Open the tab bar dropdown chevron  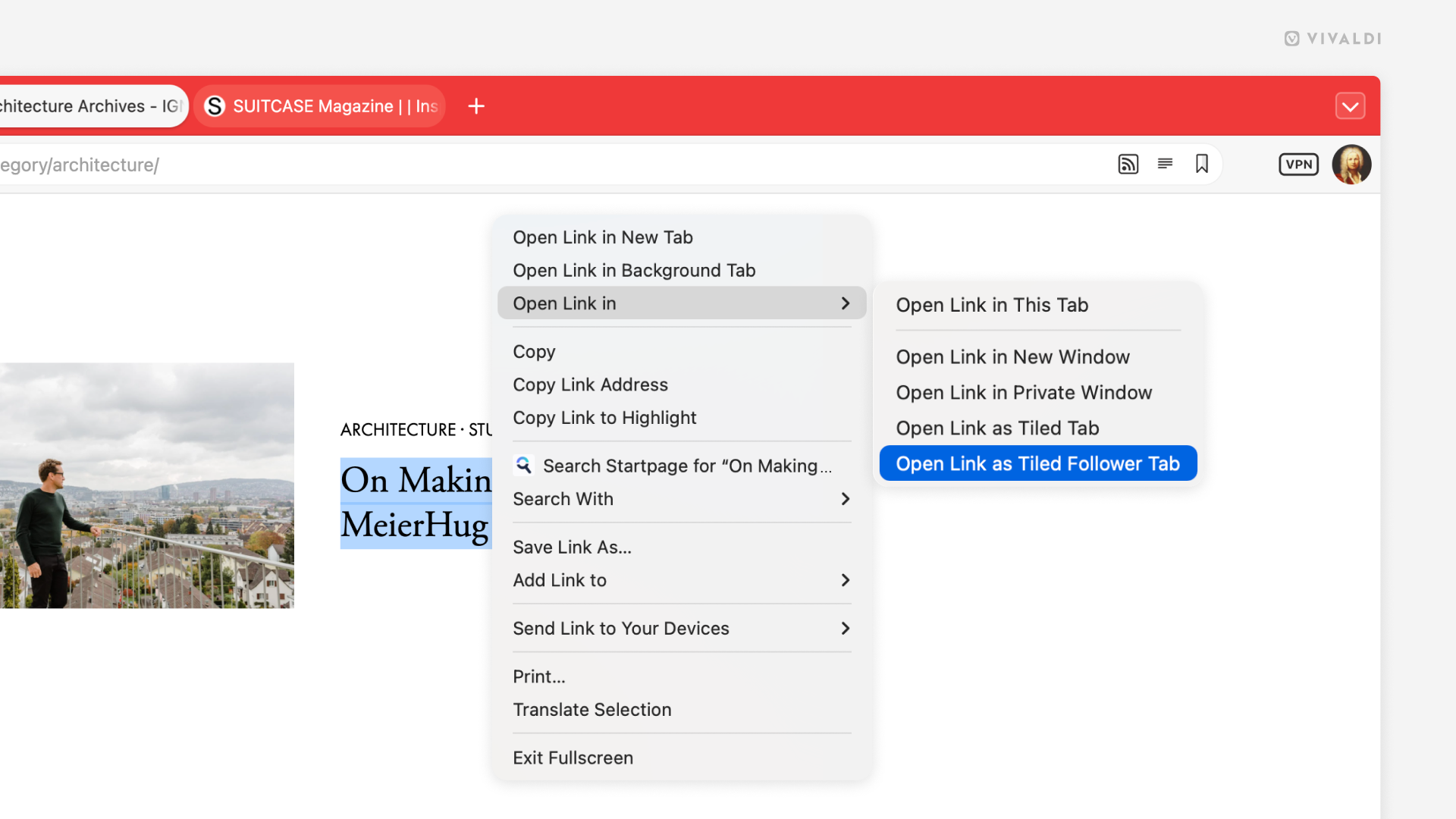[x=1350, y=106]
